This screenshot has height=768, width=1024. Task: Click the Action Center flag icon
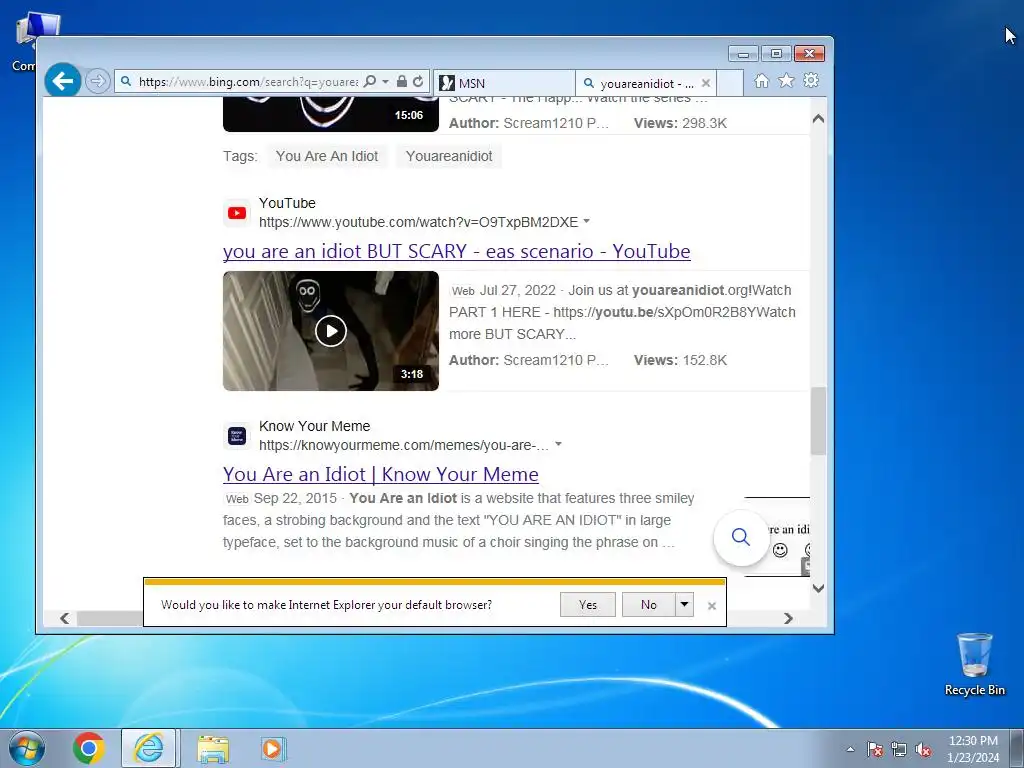pos(875,749)
